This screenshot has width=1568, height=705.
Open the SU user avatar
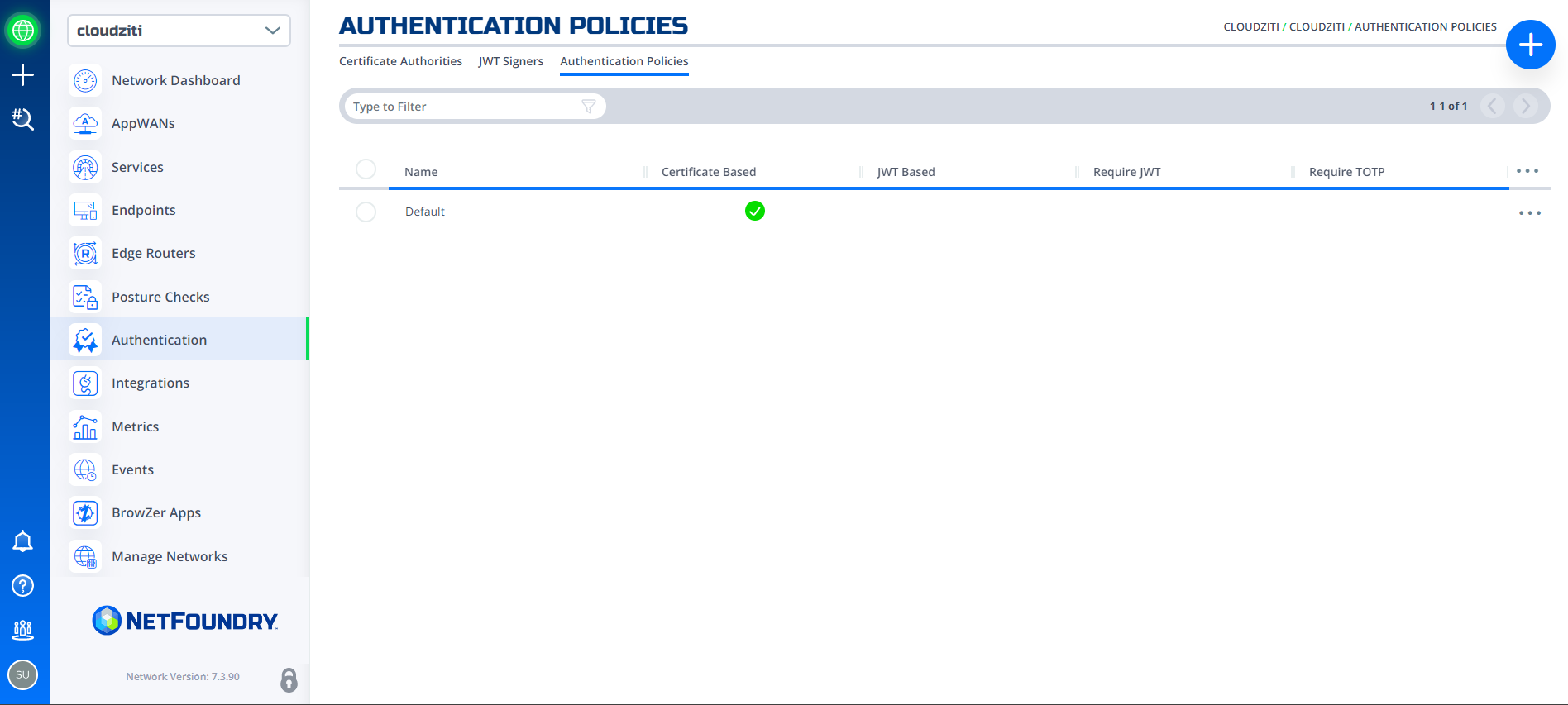tap(23, 674)
